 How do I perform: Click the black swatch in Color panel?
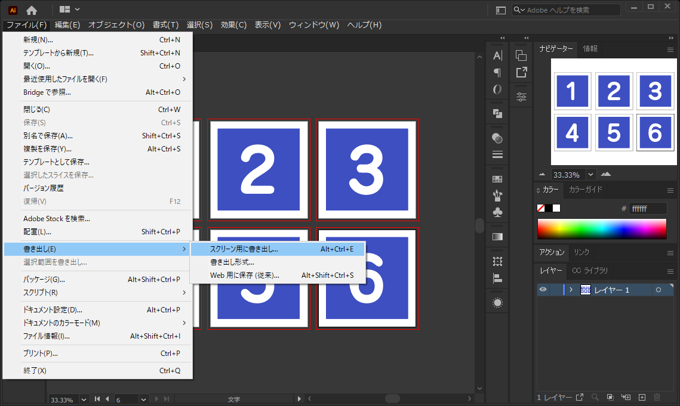[549, 208]
